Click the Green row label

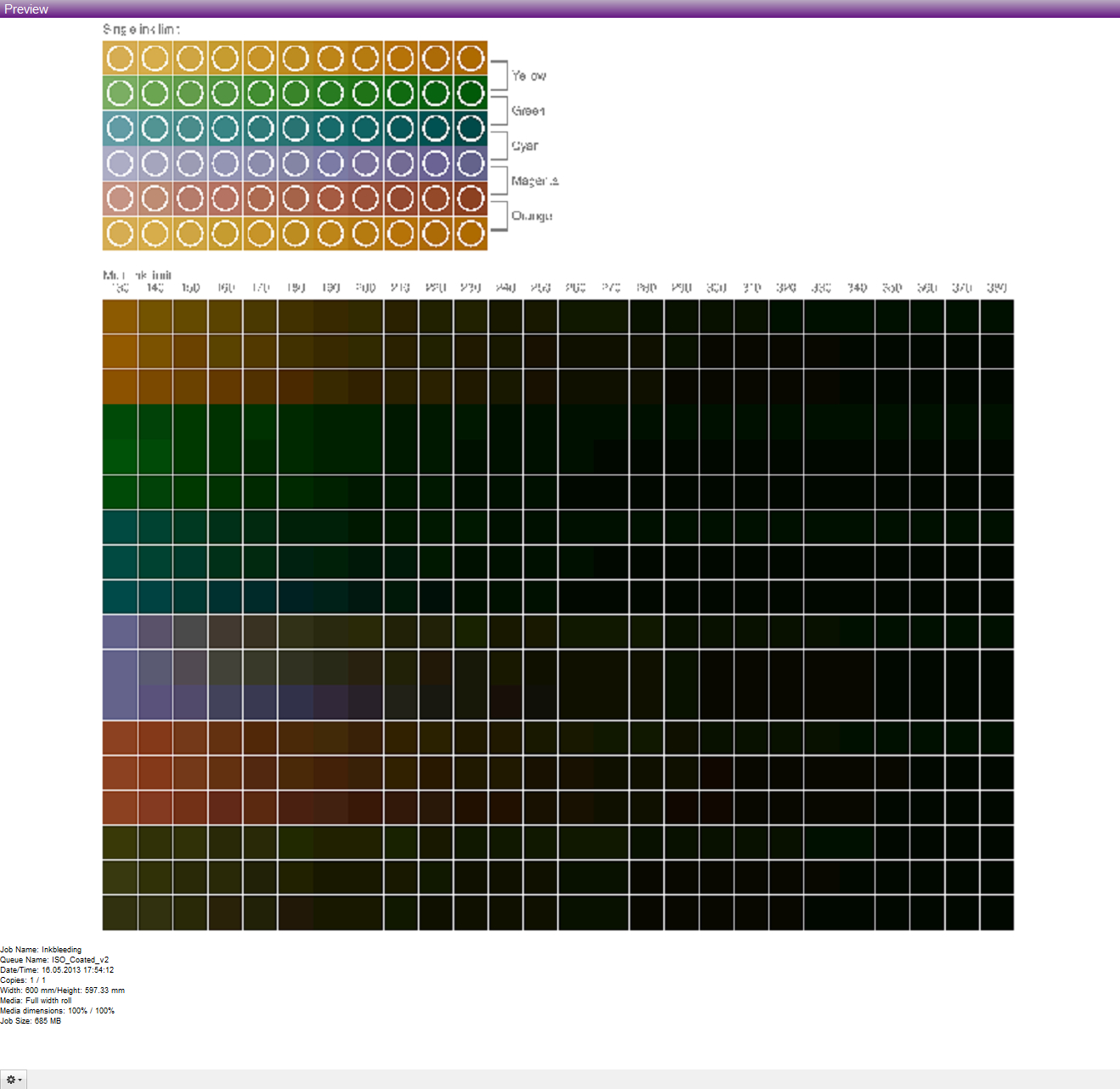[528, 110]
